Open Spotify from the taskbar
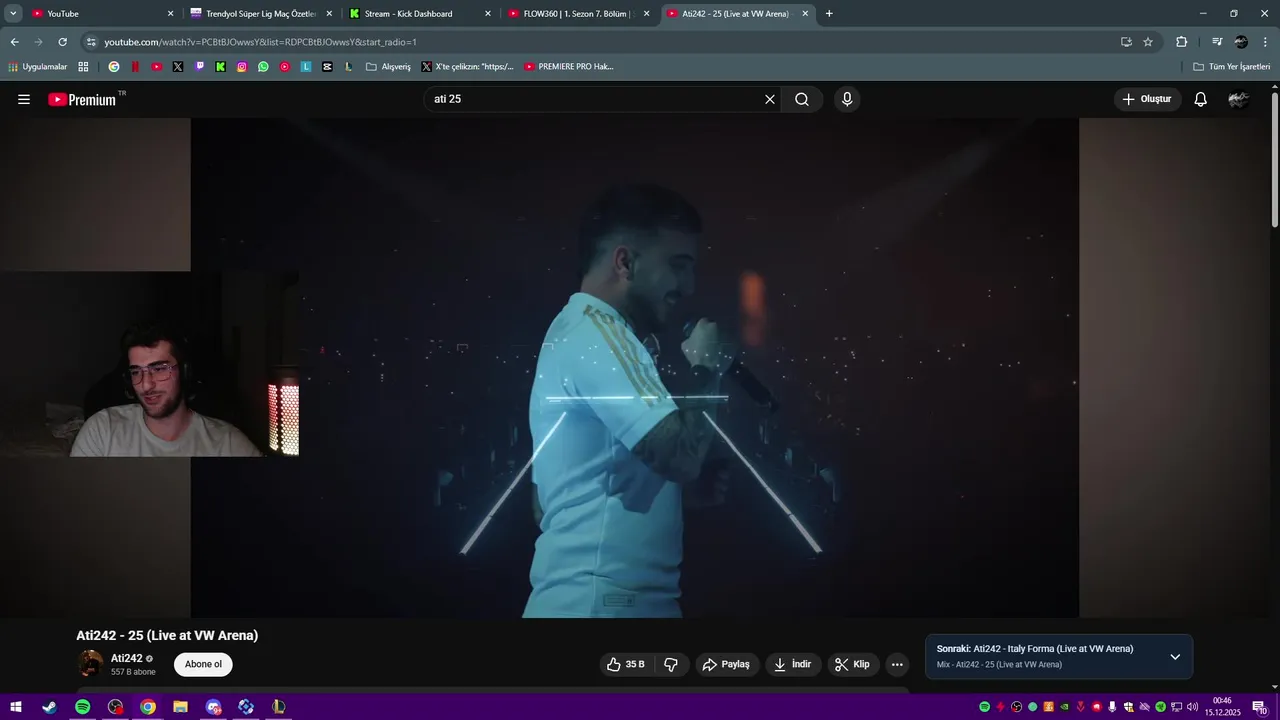 (82, 707)
